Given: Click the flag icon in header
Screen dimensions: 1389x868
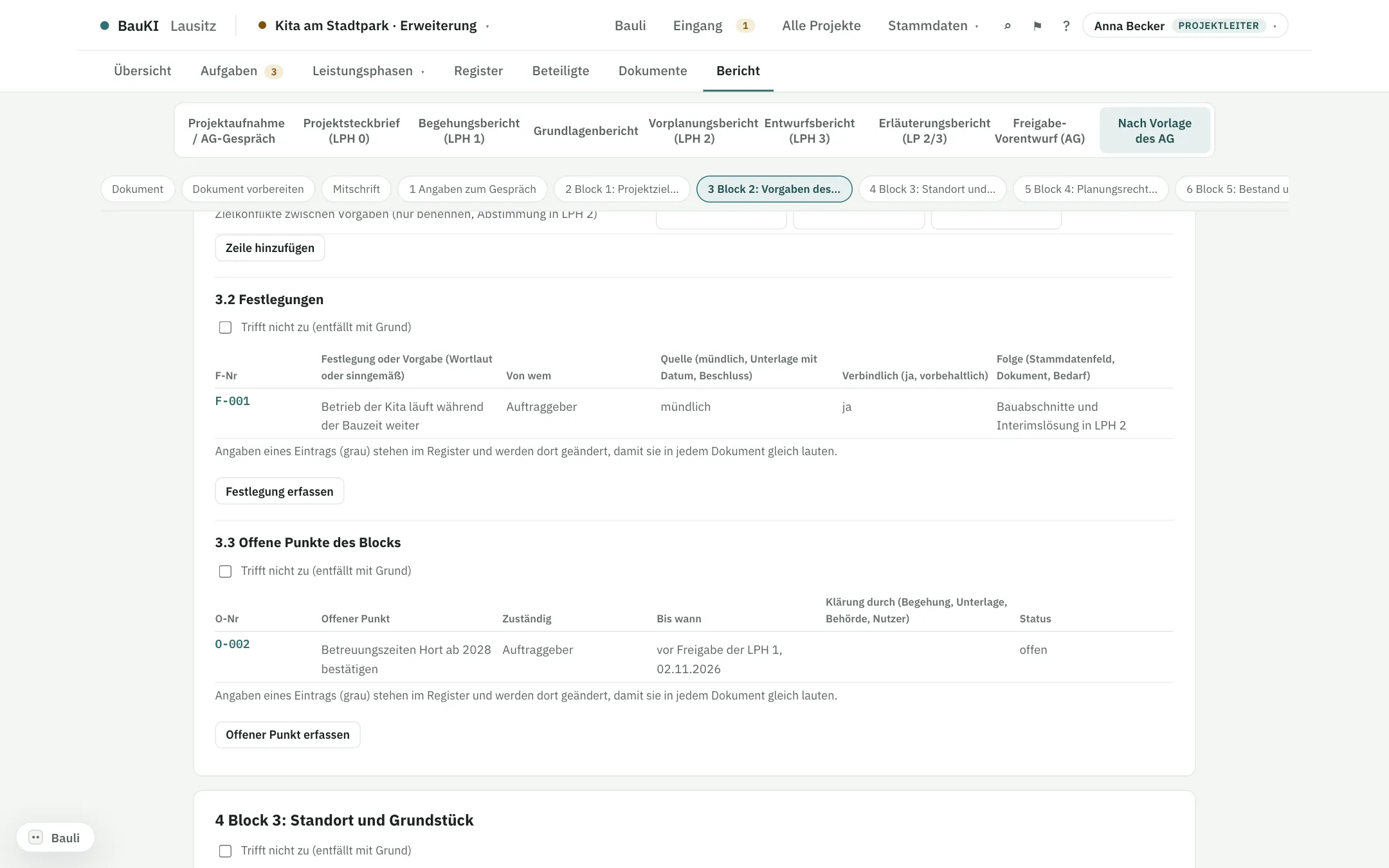Looking at the screenshot, I should (x=1037, y=26).
